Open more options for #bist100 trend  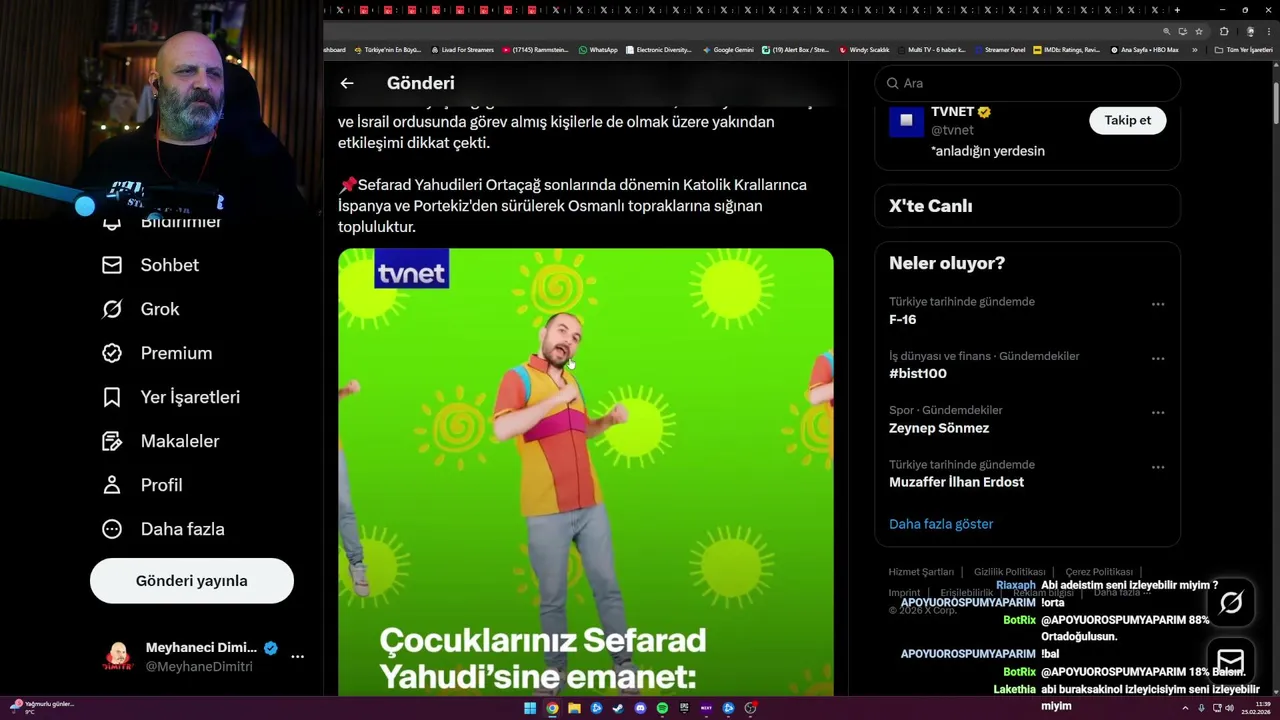[1158, 358]
